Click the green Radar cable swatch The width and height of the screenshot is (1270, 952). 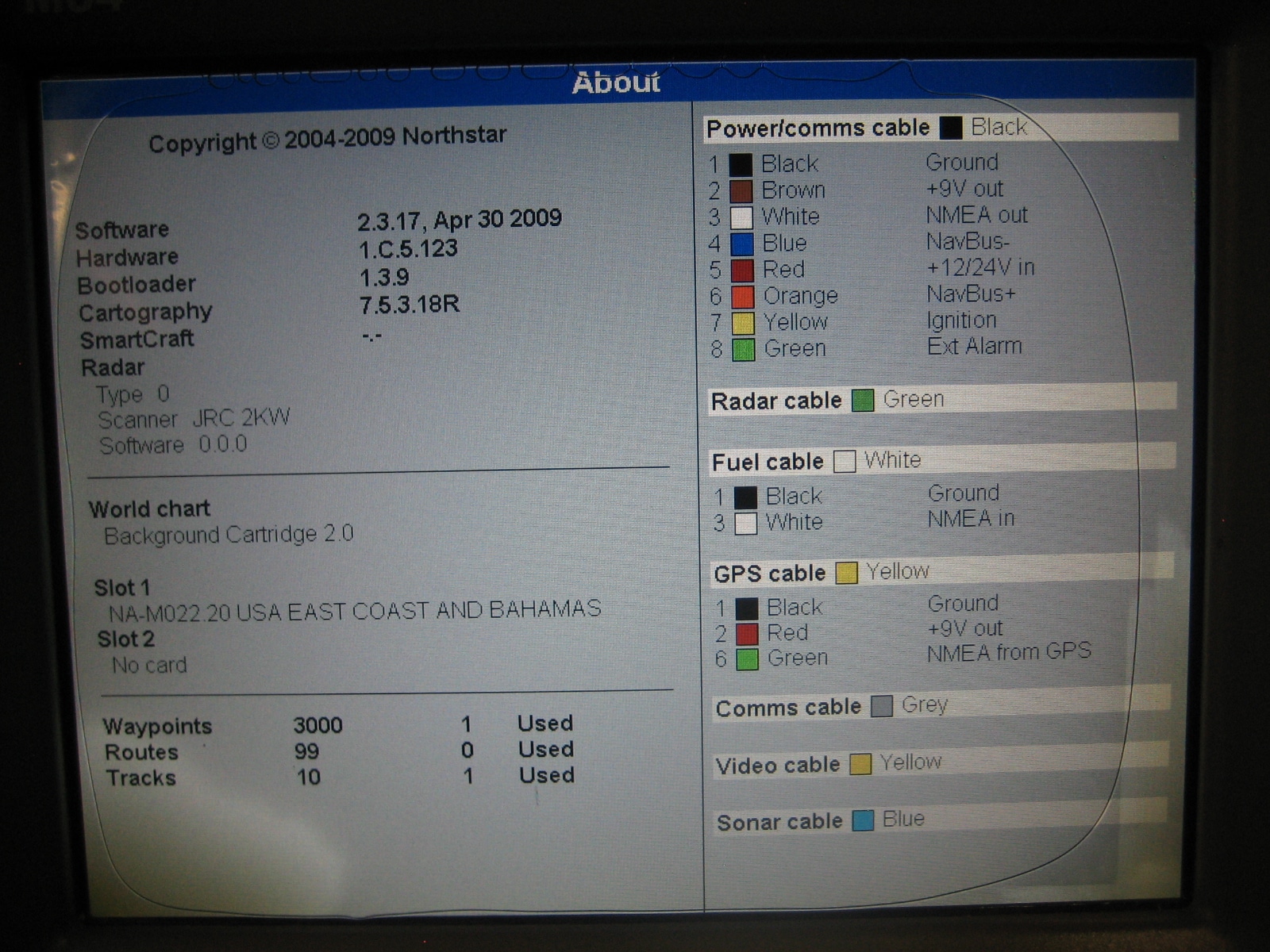(863, 400)
